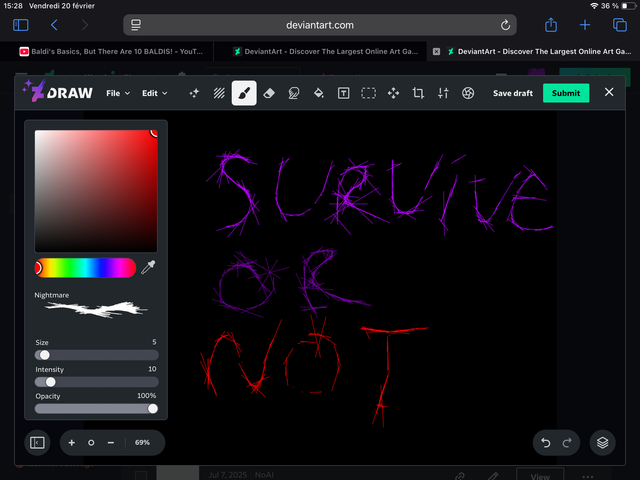Viewport: 640px width, 480px height.
Task: Select the Text tool
Action: [343, 93]
